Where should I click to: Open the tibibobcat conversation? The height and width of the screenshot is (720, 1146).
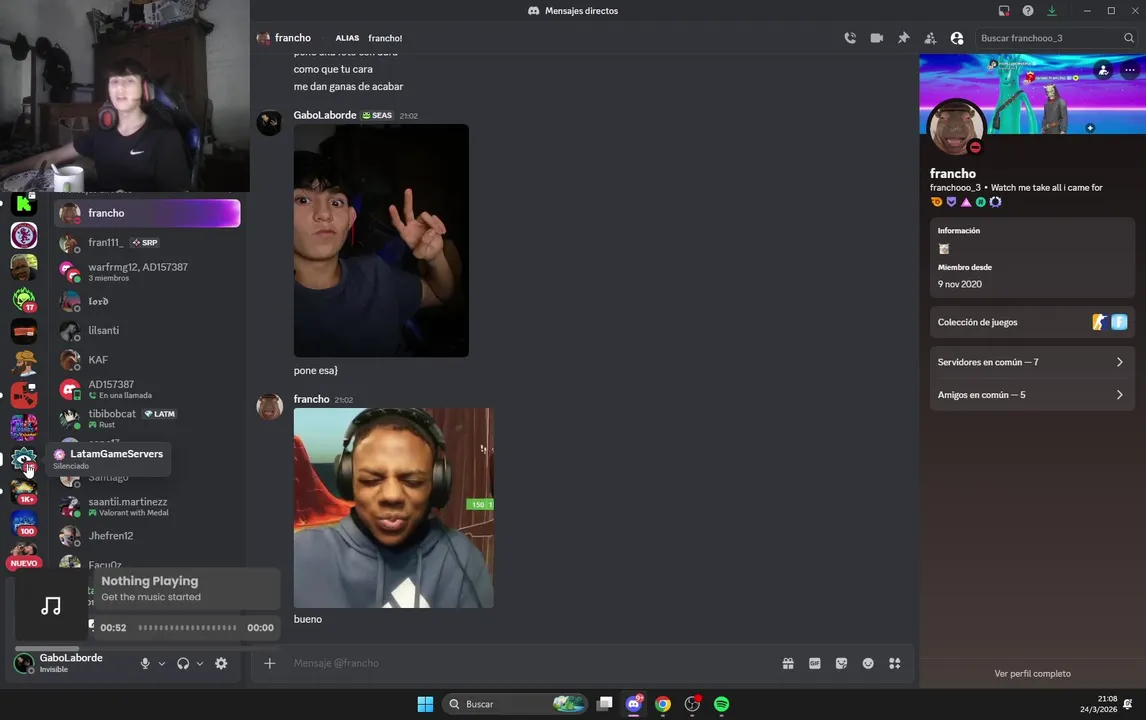click(x=147, y=418)
